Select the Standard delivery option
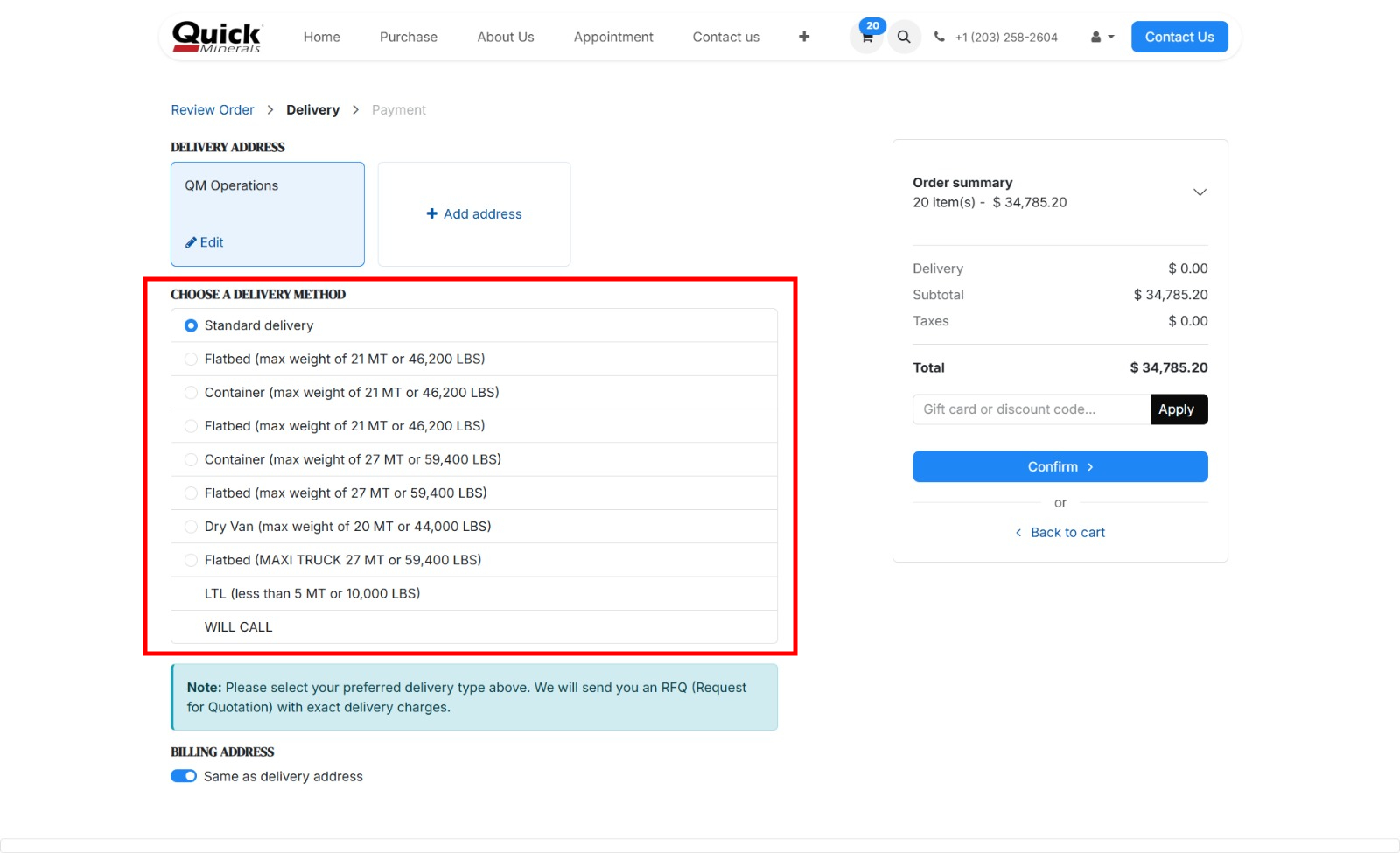The width and height of the screenshot is (1400, 853). click(190, 325)
